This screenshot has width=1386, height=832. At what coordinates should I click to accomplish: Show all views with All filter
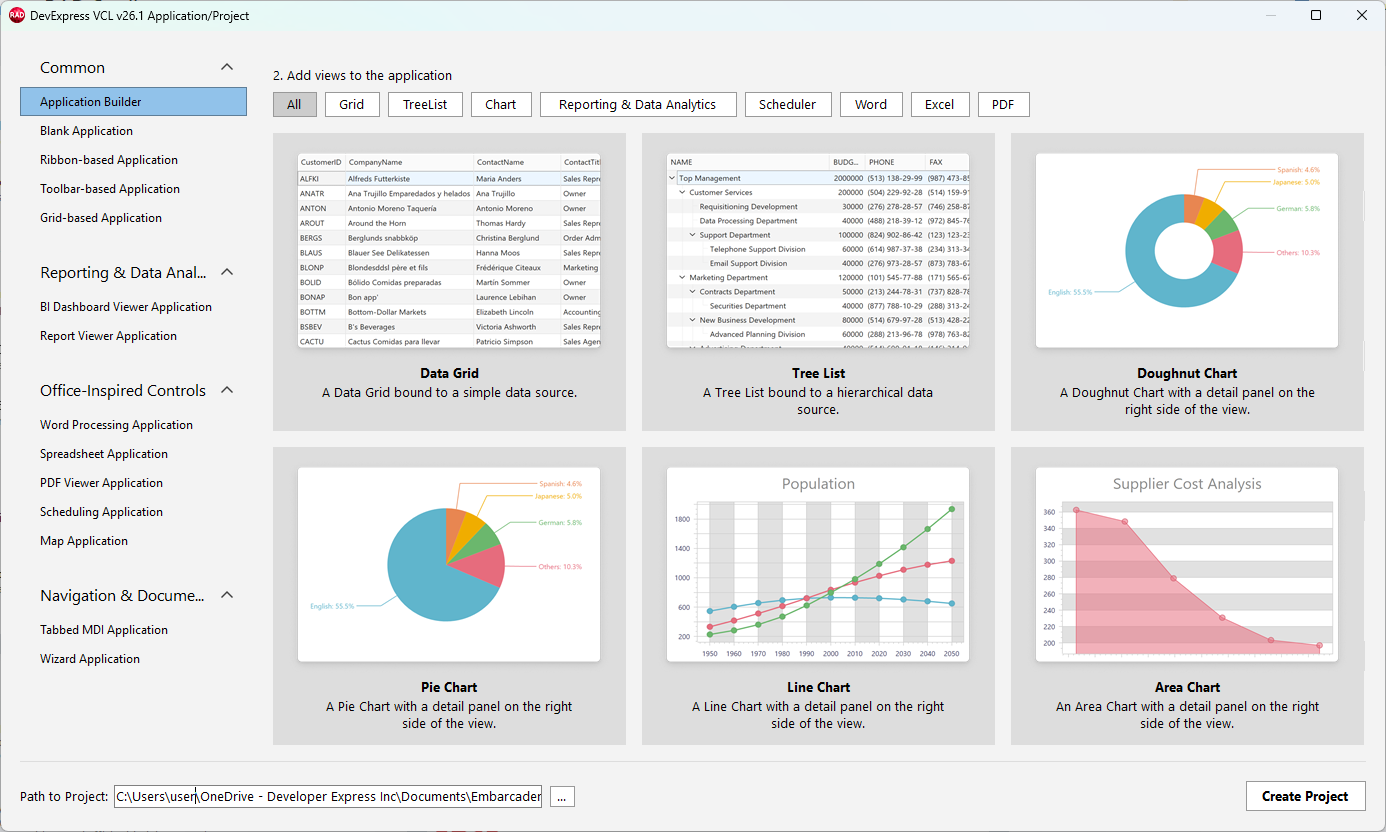click(x=295, y=104)
